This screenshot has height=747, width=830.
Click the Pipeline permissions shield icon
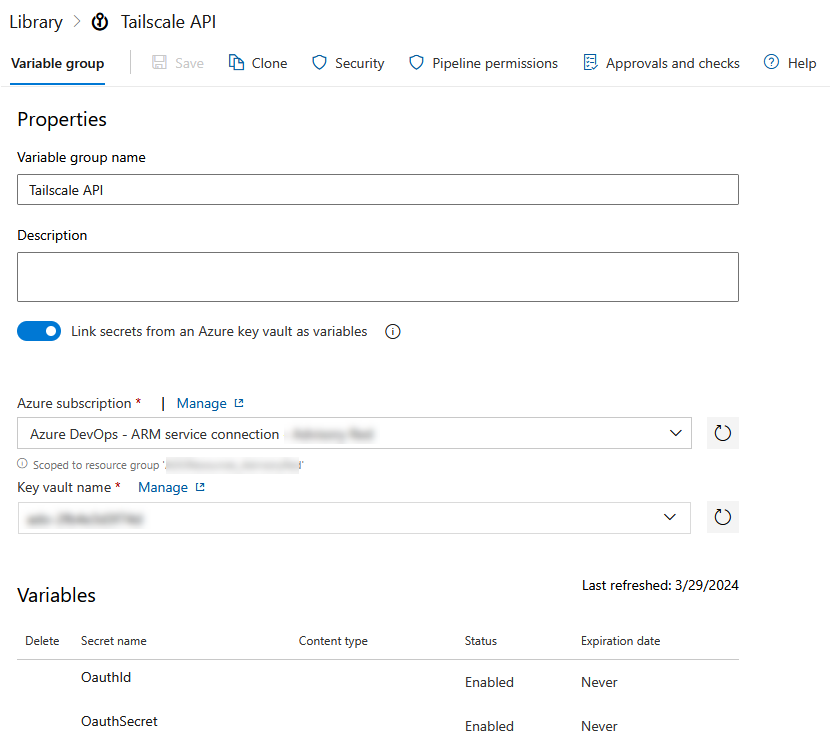(417, 62)
